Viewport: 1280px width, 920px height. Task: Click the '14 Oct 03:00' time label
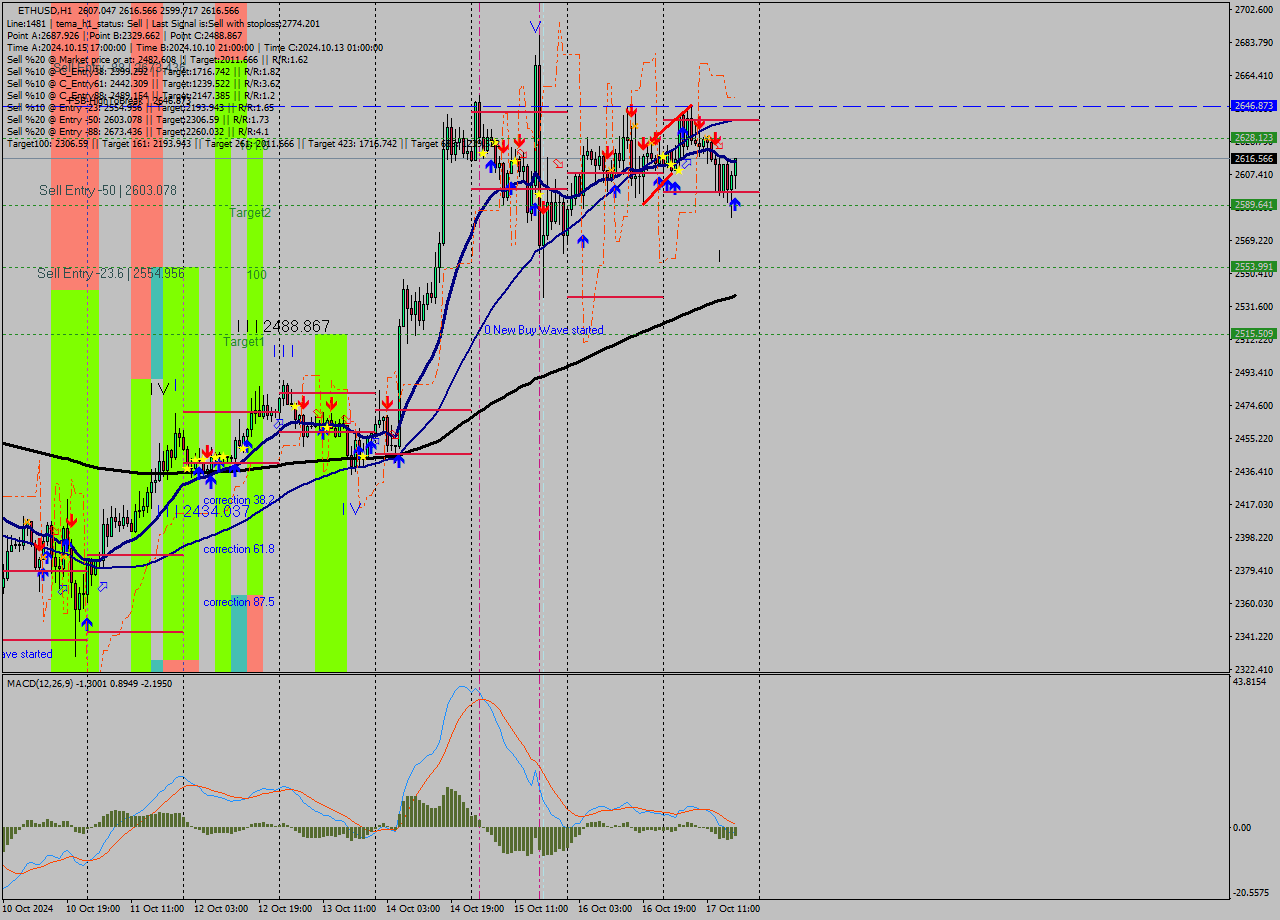(x=413, y=909)
